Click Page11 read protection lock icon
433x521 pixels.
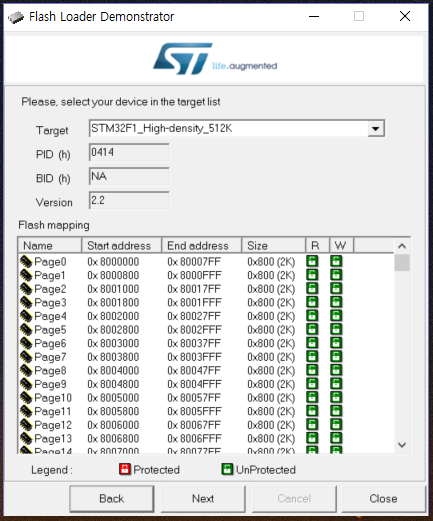[312, 411]
